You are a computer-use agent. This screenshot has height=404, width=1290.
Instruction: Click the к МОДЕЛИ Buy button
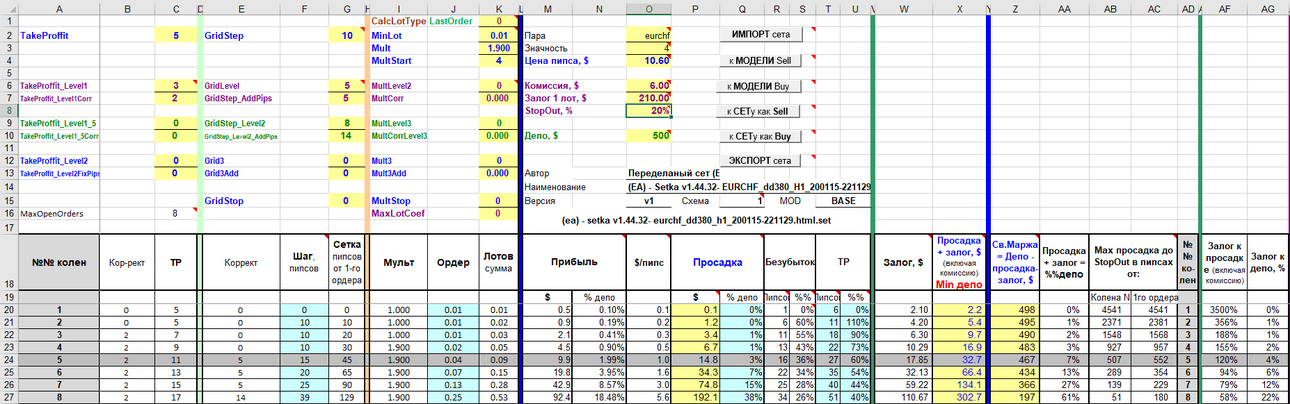click(x=761, y=86)
